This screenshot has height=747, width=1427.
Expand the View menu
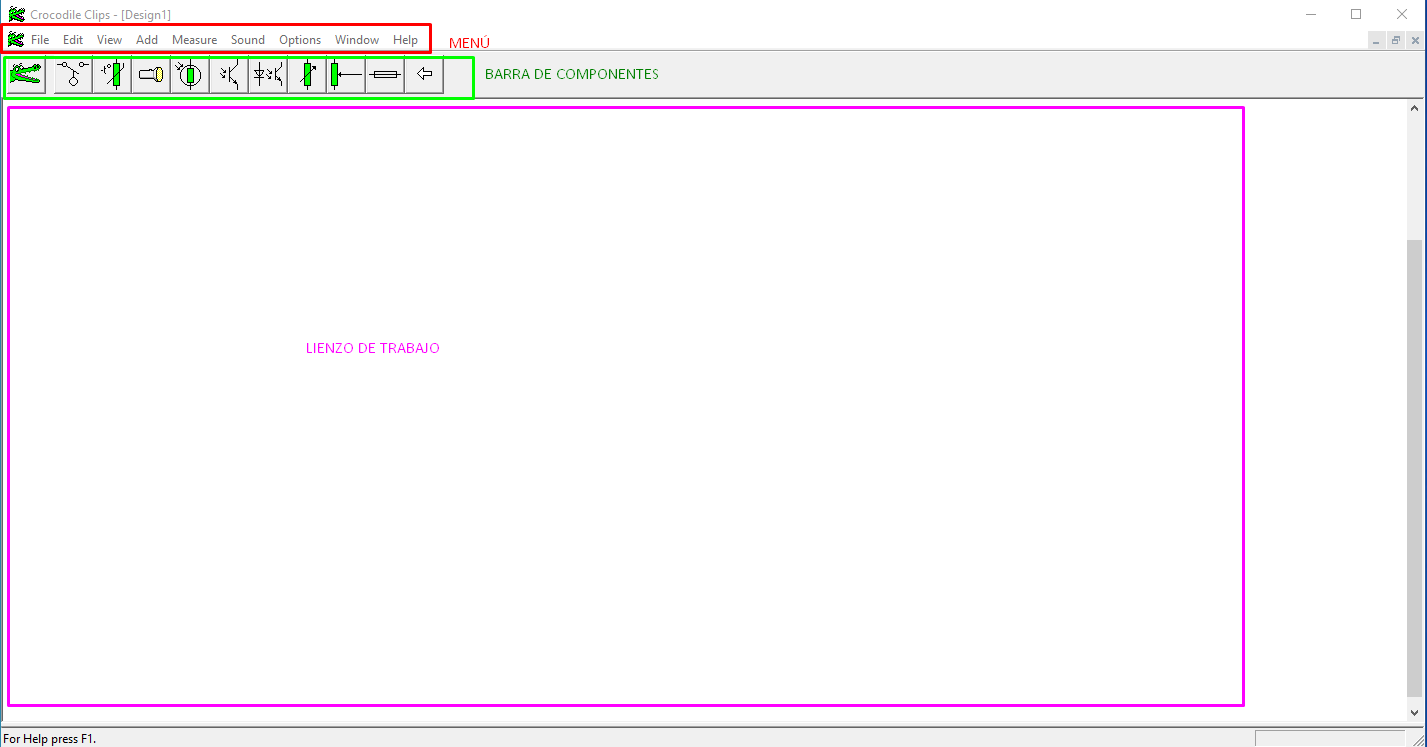(109, 40)
